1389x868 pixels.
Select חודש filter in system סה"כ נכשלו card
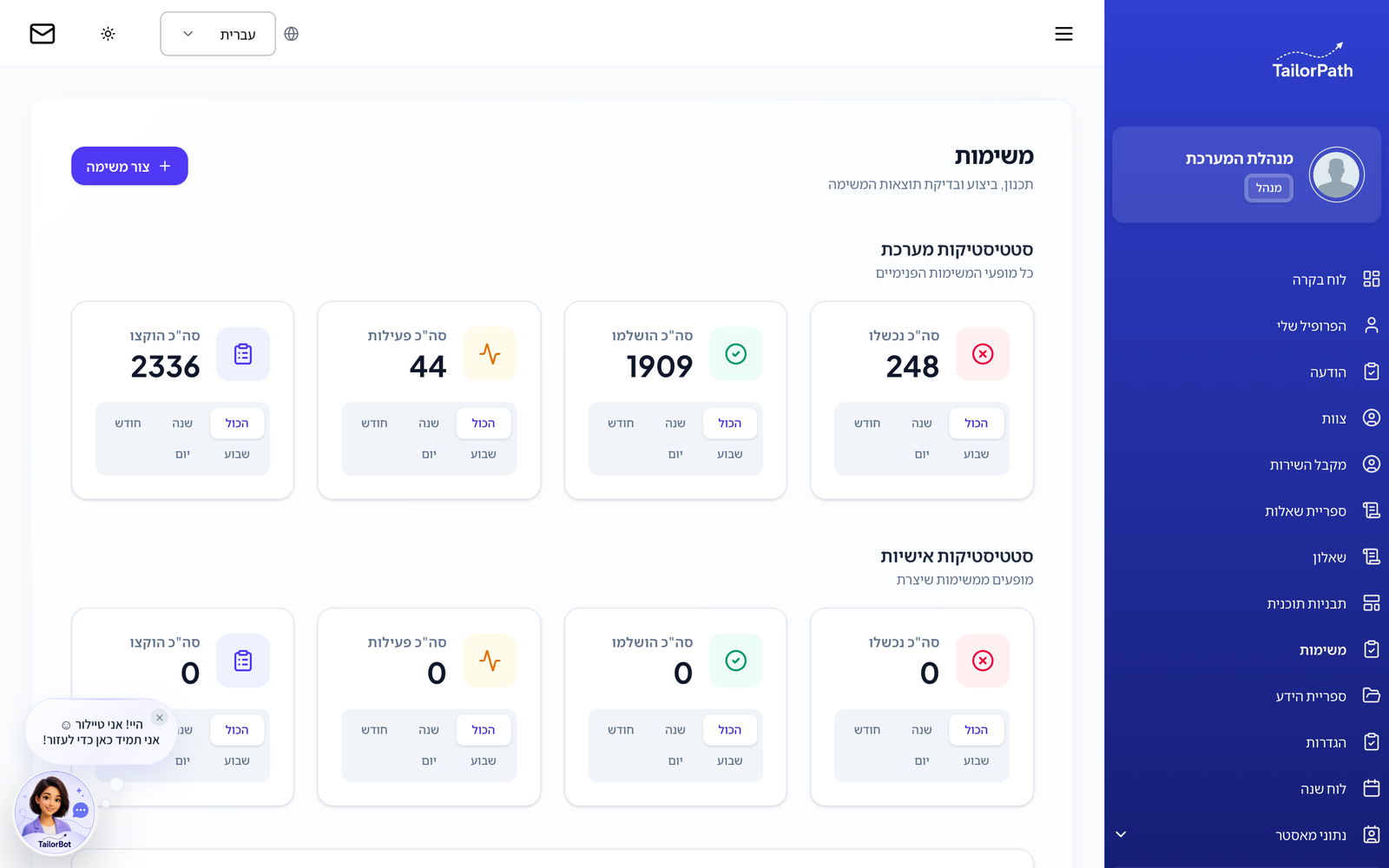pos(866,423)
